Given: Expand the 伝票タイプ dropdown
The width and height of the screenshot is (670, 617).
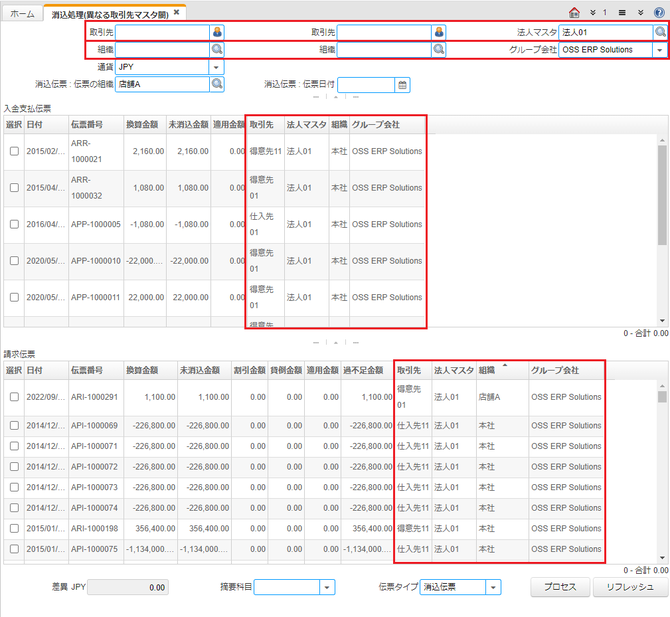Looking at the screenshot, I should pos(493,587).
